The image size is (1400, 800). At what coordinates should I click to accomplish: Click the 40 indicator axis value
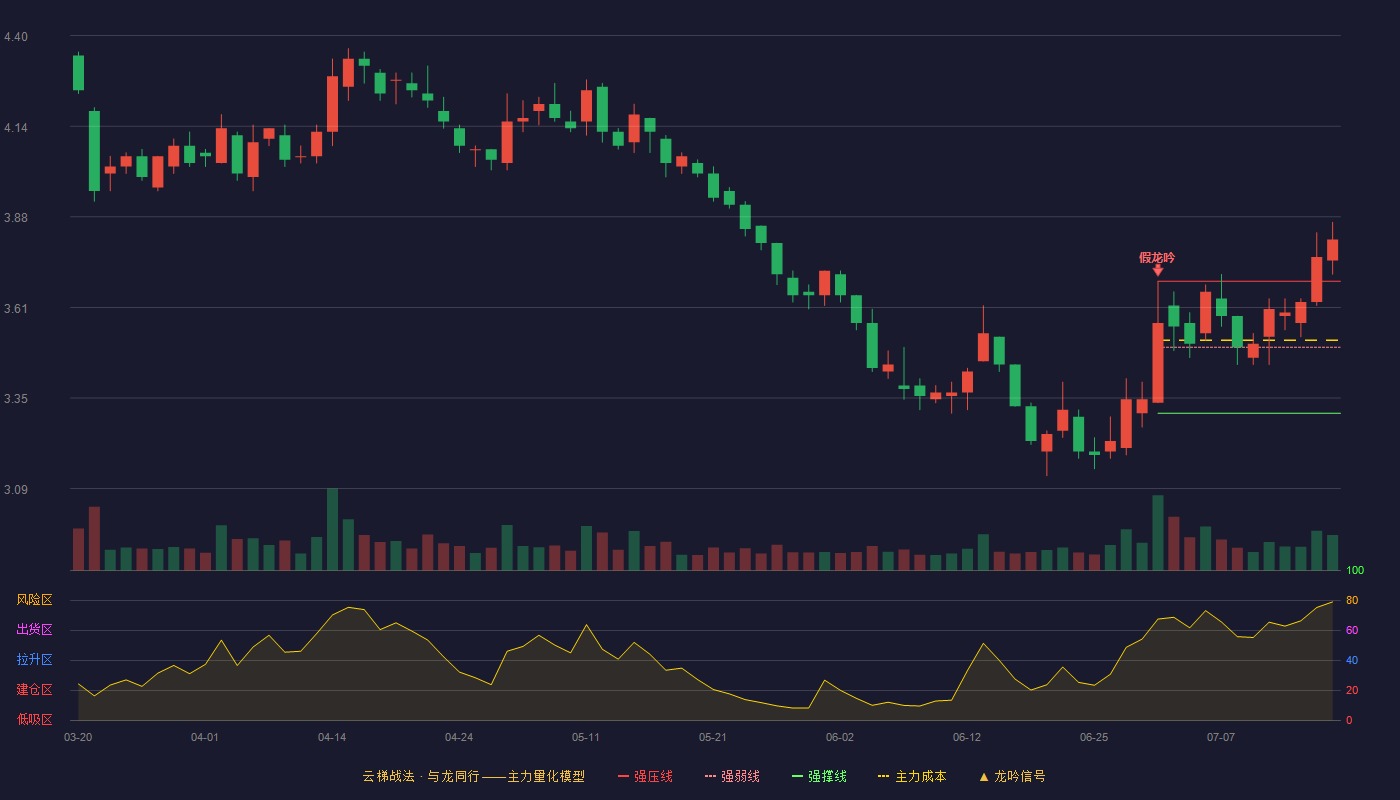coord(1351,660)
